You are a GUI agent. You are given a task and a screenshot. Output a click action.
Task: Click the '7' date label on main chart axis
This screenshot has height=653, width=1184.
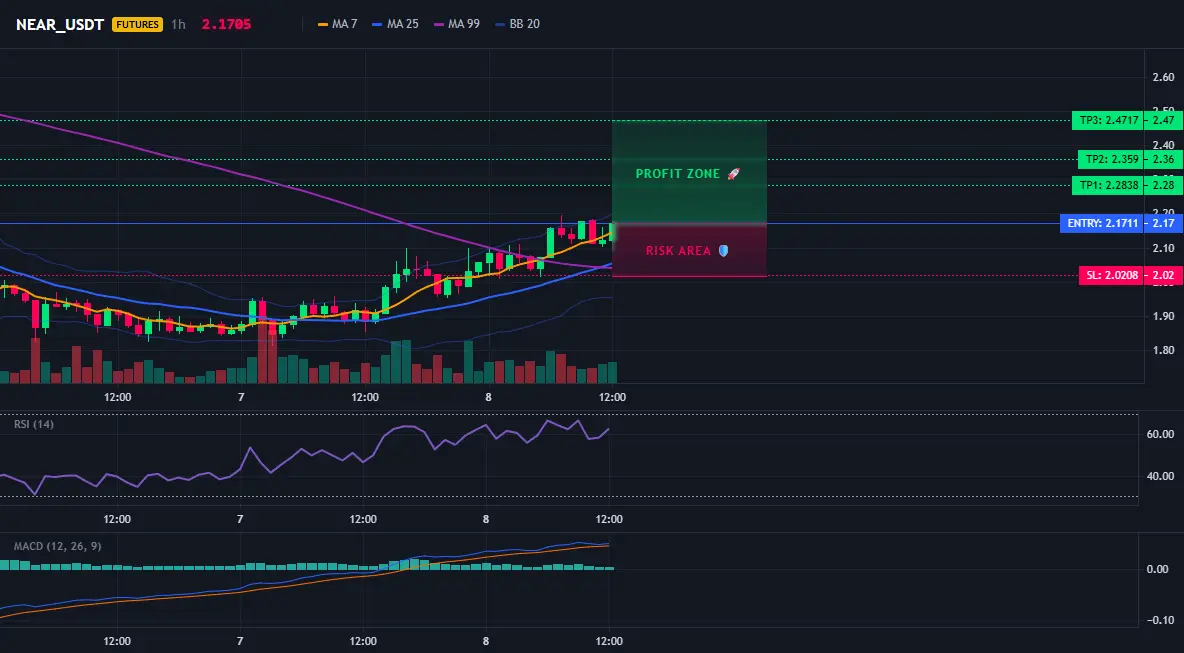[x=241, y=397]
